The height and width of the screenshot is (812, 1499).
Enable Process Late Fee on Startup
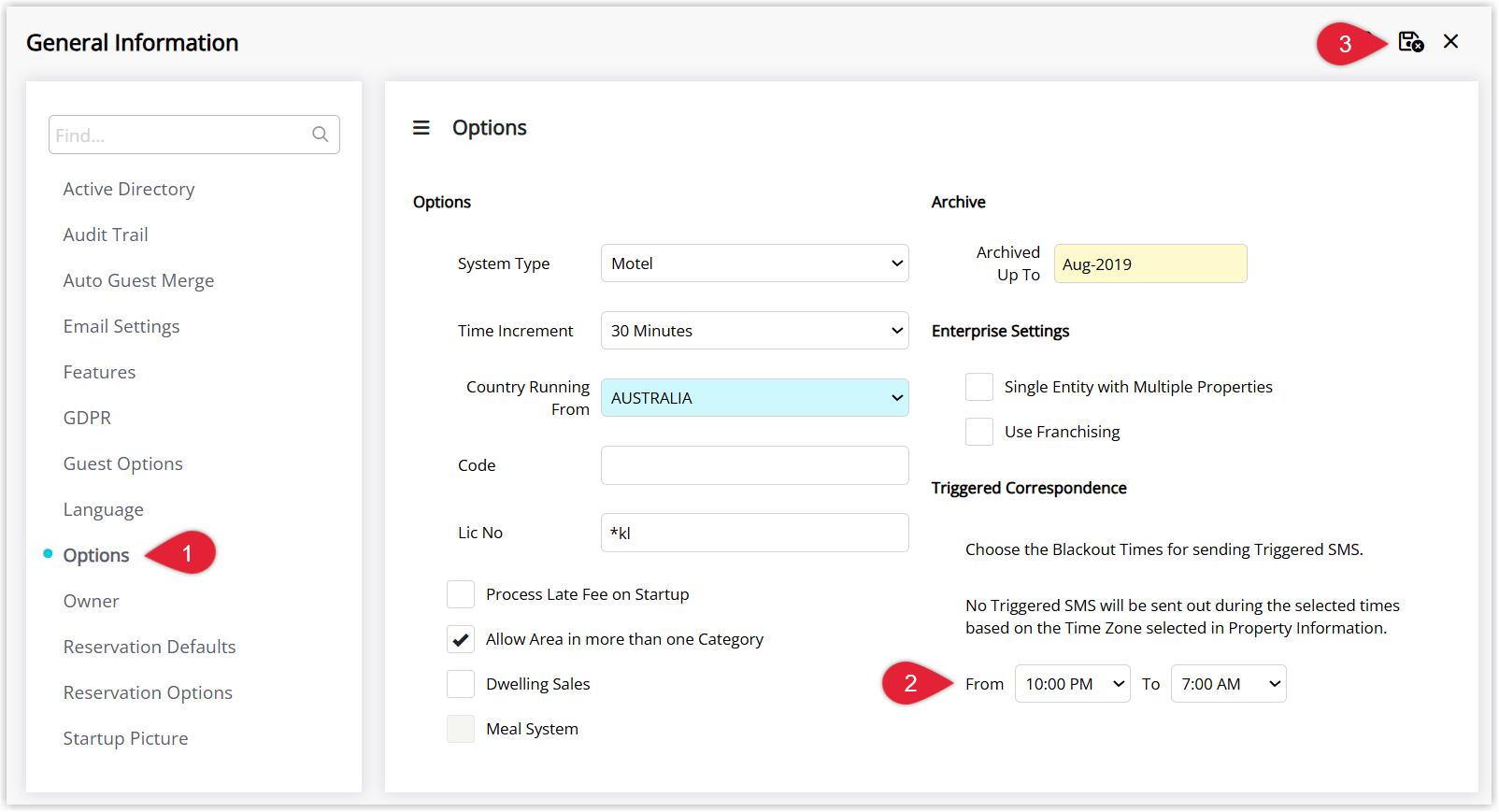(461, 594)
